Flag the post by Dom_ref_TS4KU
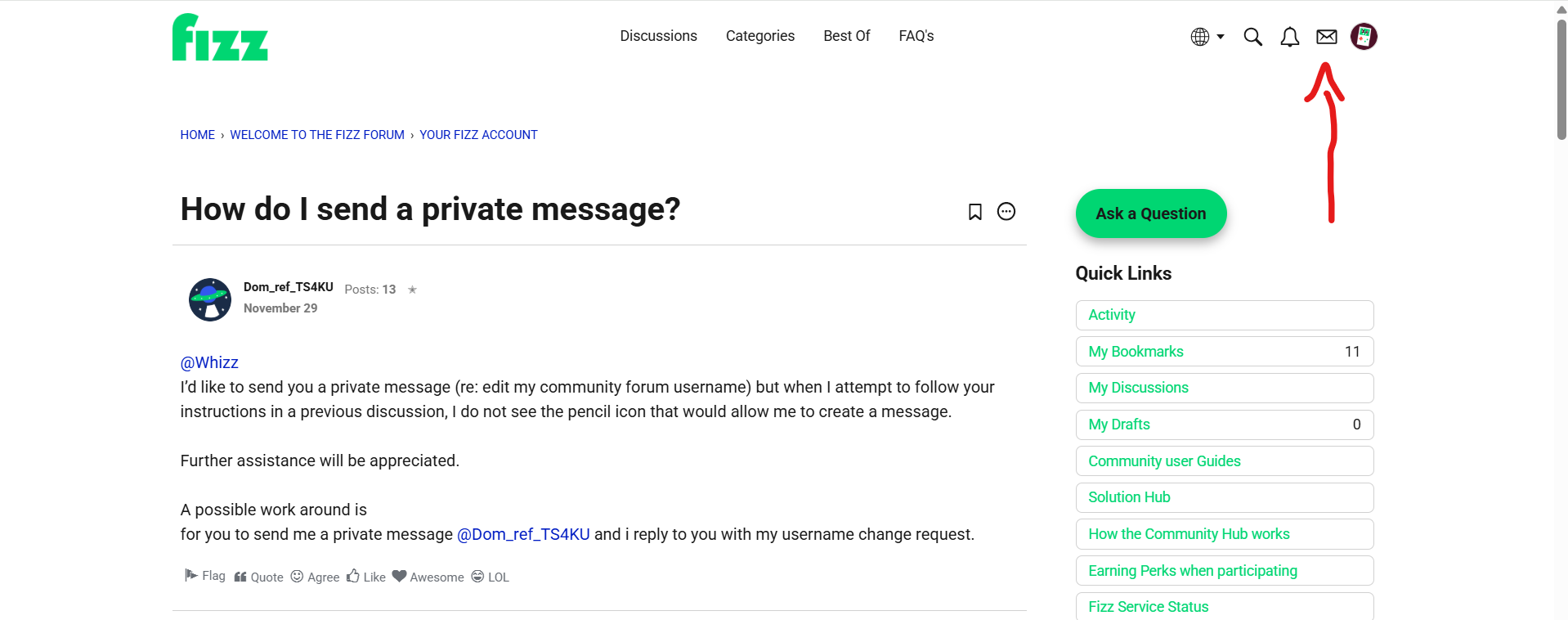 coord(204,576)
